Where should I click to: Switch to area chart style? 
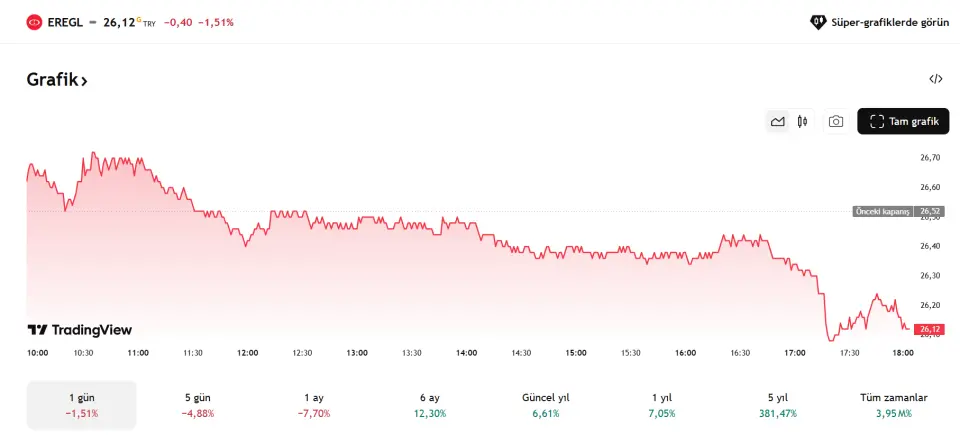click(x=777, y=122)
